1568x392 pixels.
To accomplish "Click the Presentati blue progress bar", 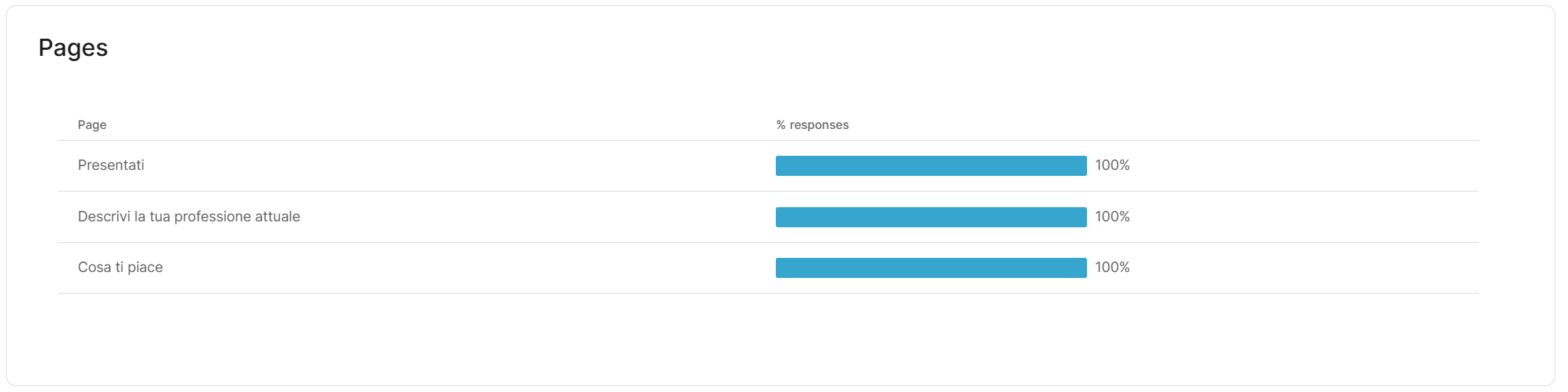I will 931,165.
